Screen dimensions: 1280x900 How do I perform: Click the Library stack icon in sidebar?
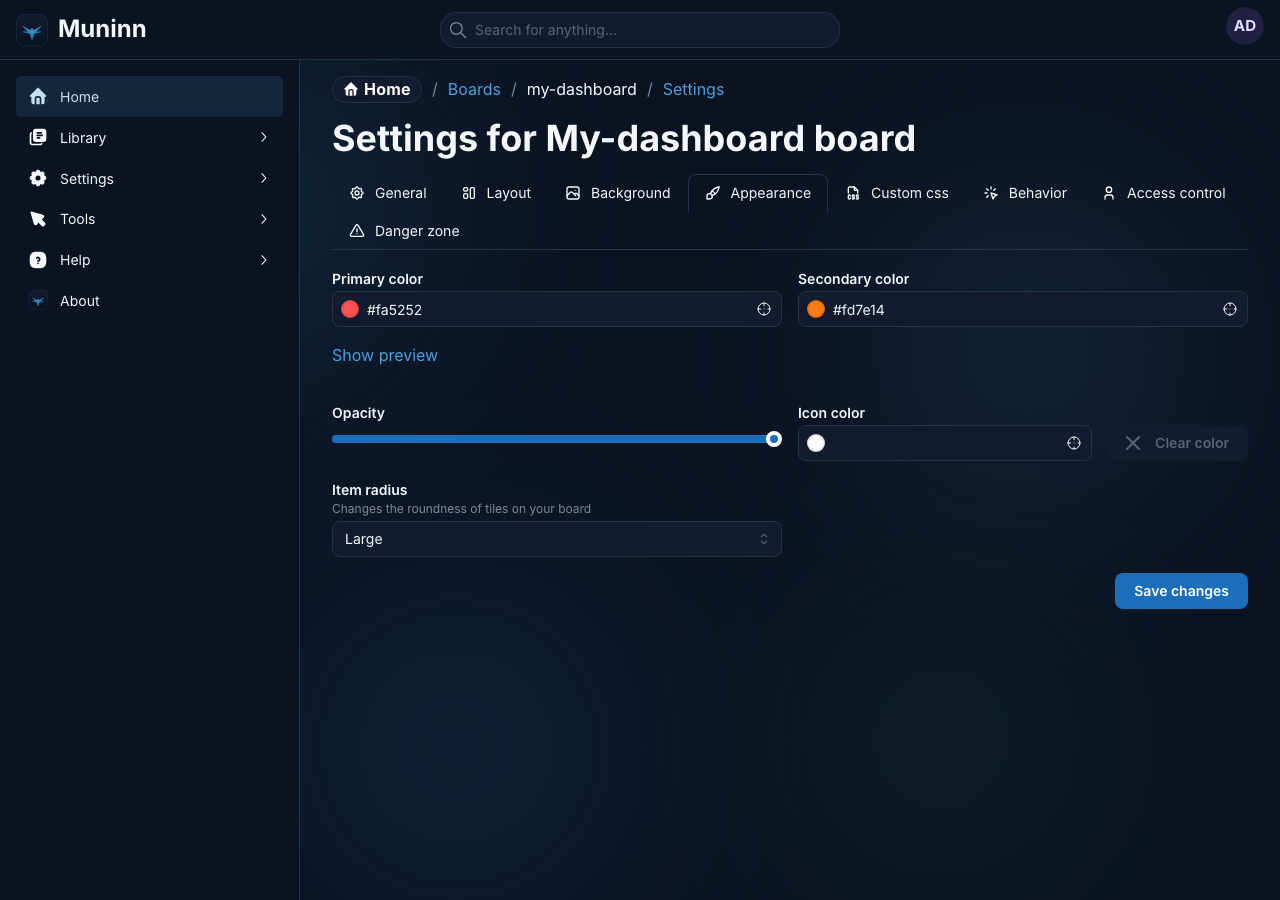point(38,138)
